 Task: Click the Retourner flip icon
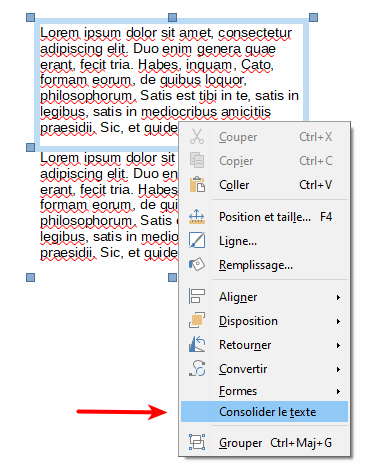click(x=197, y=344)
